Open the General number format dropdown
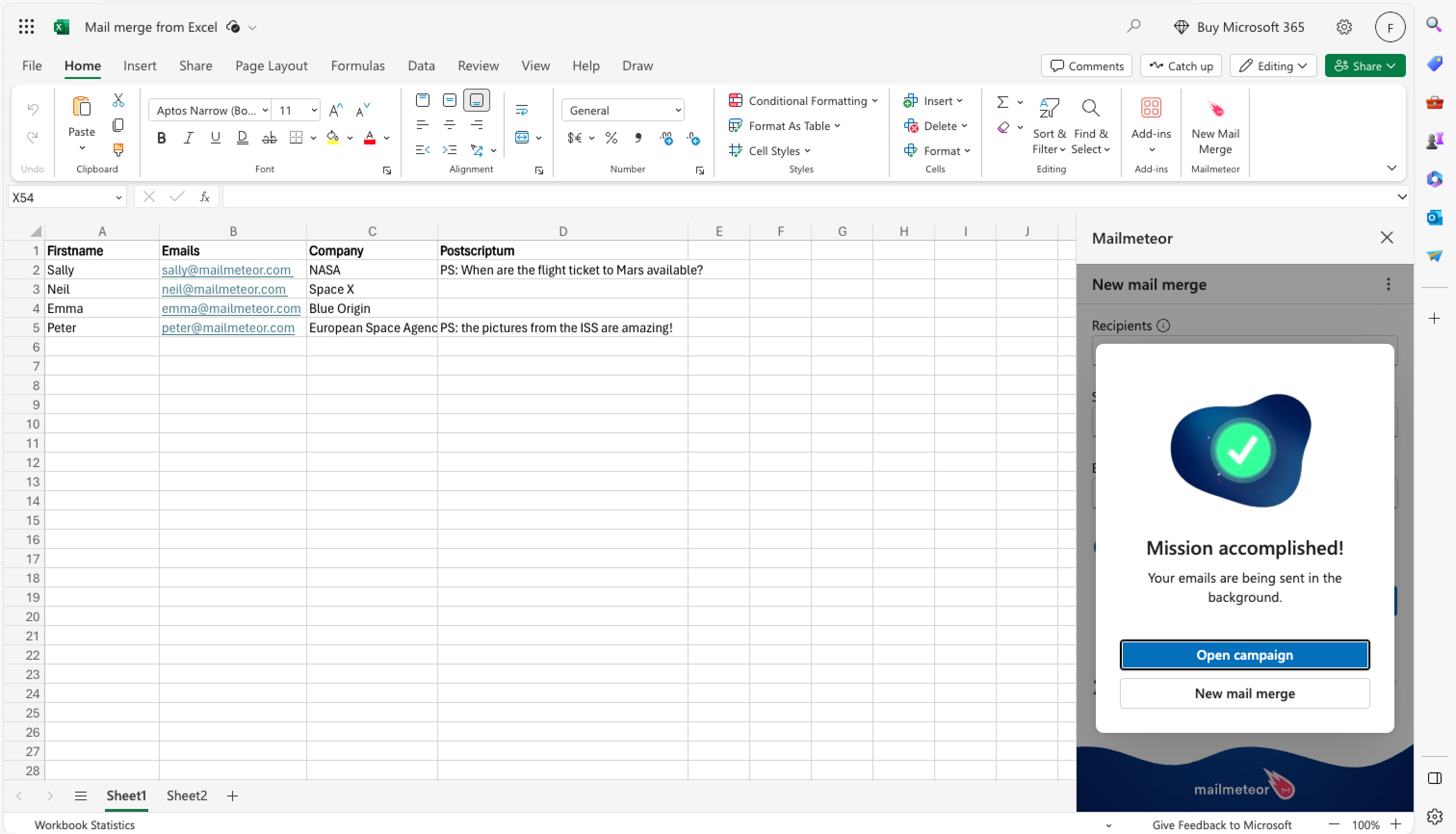Image resolution: width=1456 pixels, height=834 pixels. pyautogui.click(x=677, y=110)
